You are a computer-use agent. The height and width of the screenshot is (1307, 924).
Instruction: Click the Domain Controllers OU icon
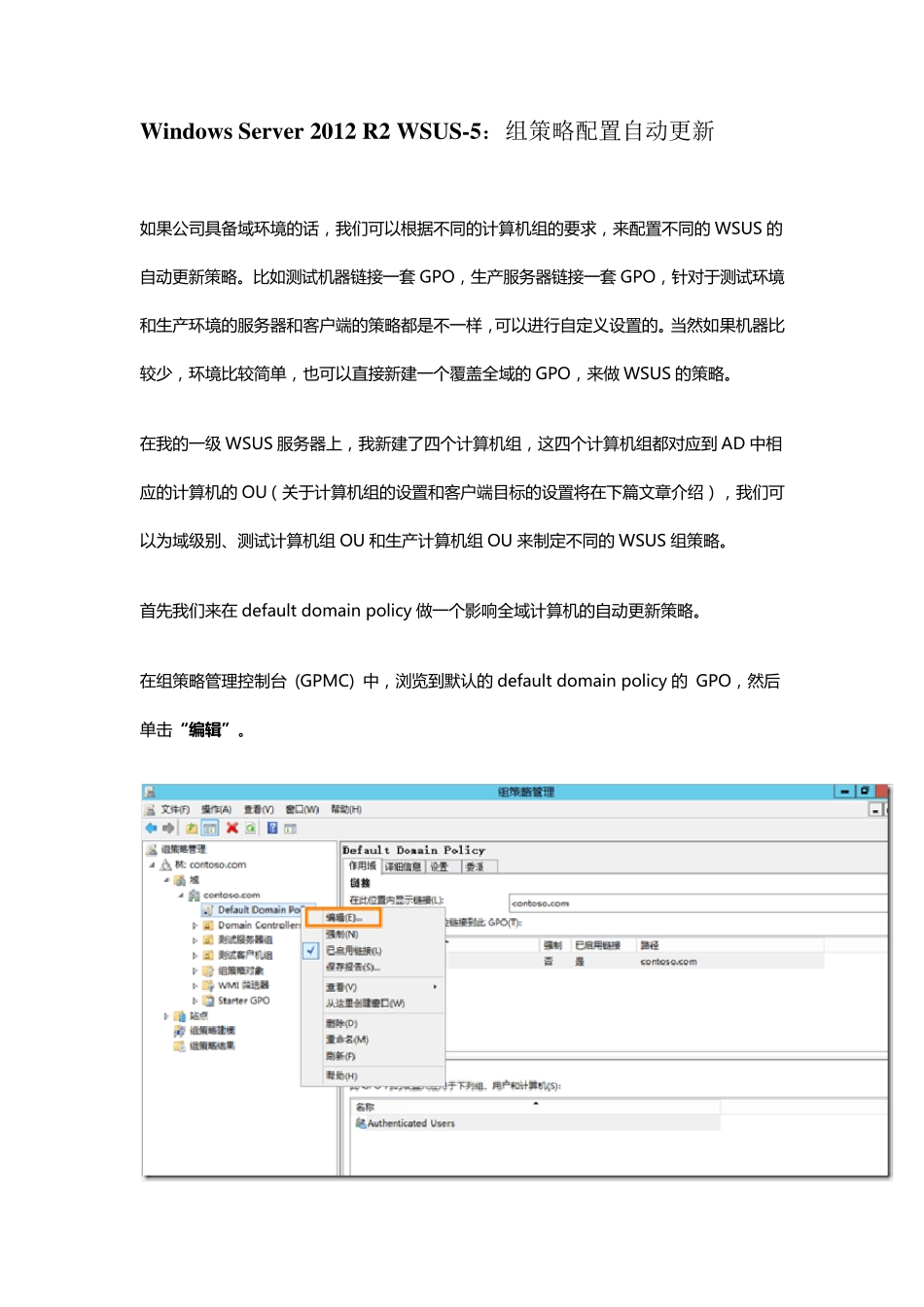coord(208,925)
